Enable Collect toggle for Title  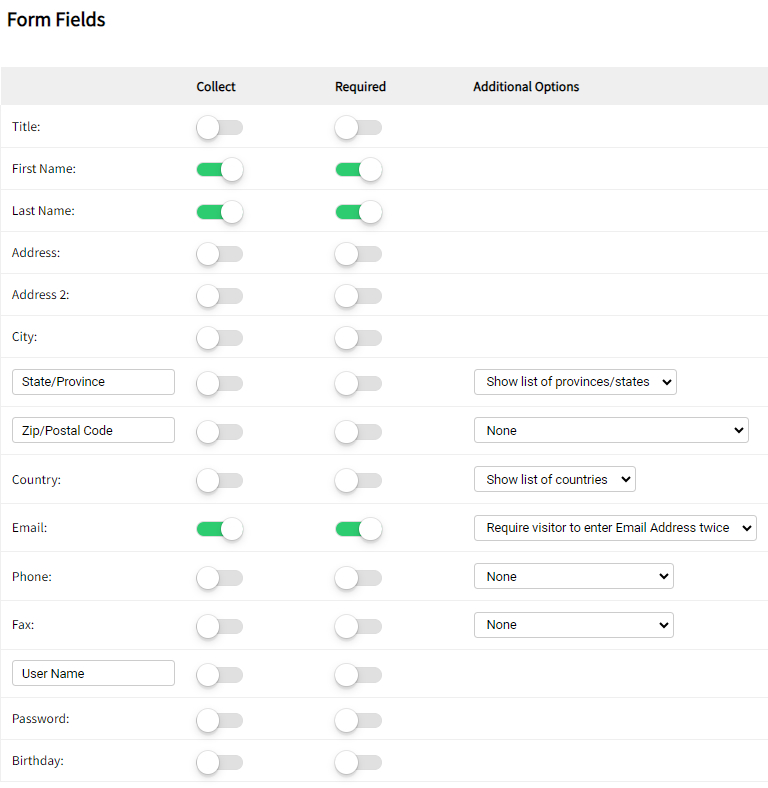coord(220,127)
